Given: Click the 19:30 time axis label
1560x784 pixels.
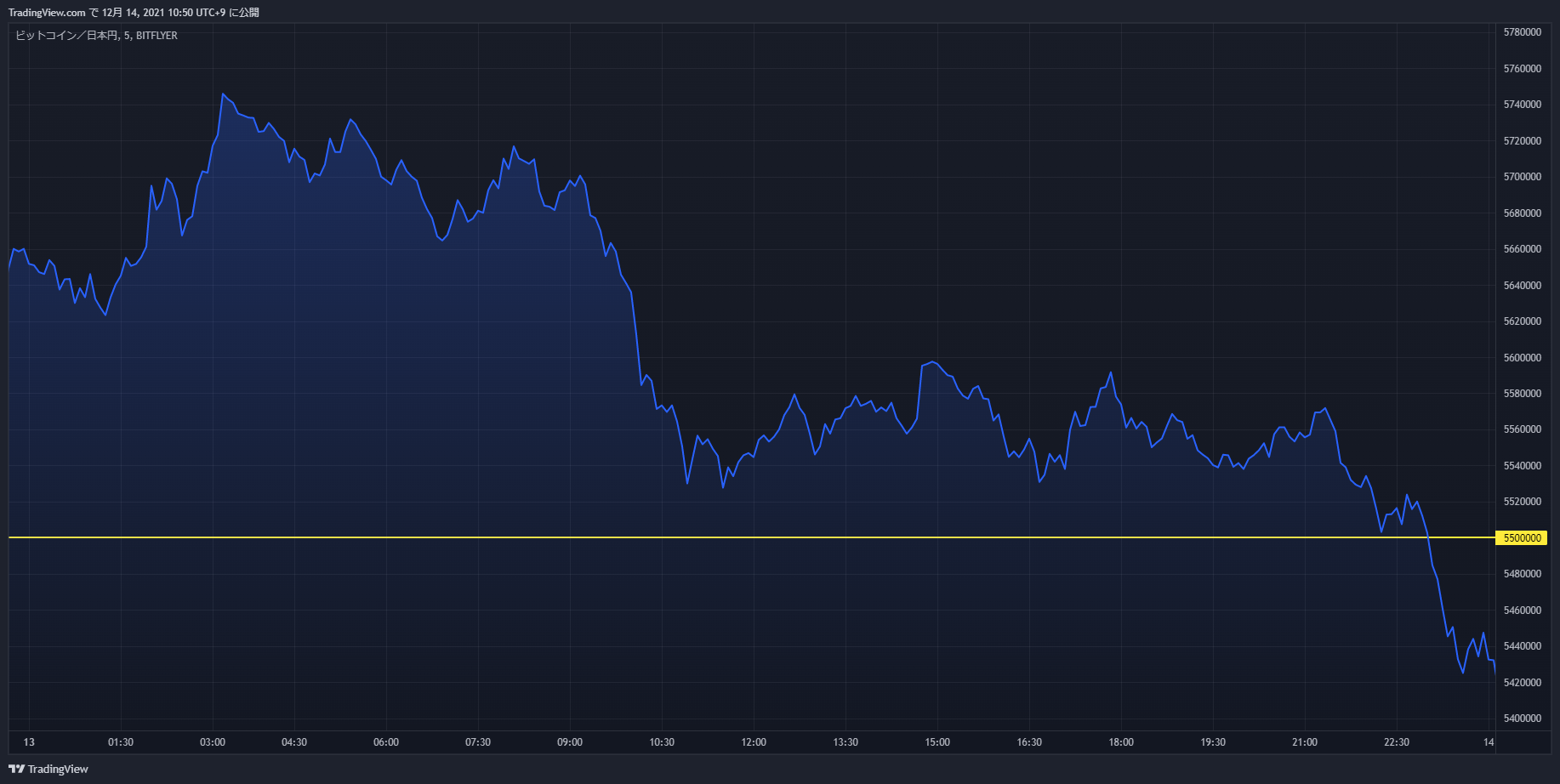Looking at the screenshot, I should [x=1213, y=742].
